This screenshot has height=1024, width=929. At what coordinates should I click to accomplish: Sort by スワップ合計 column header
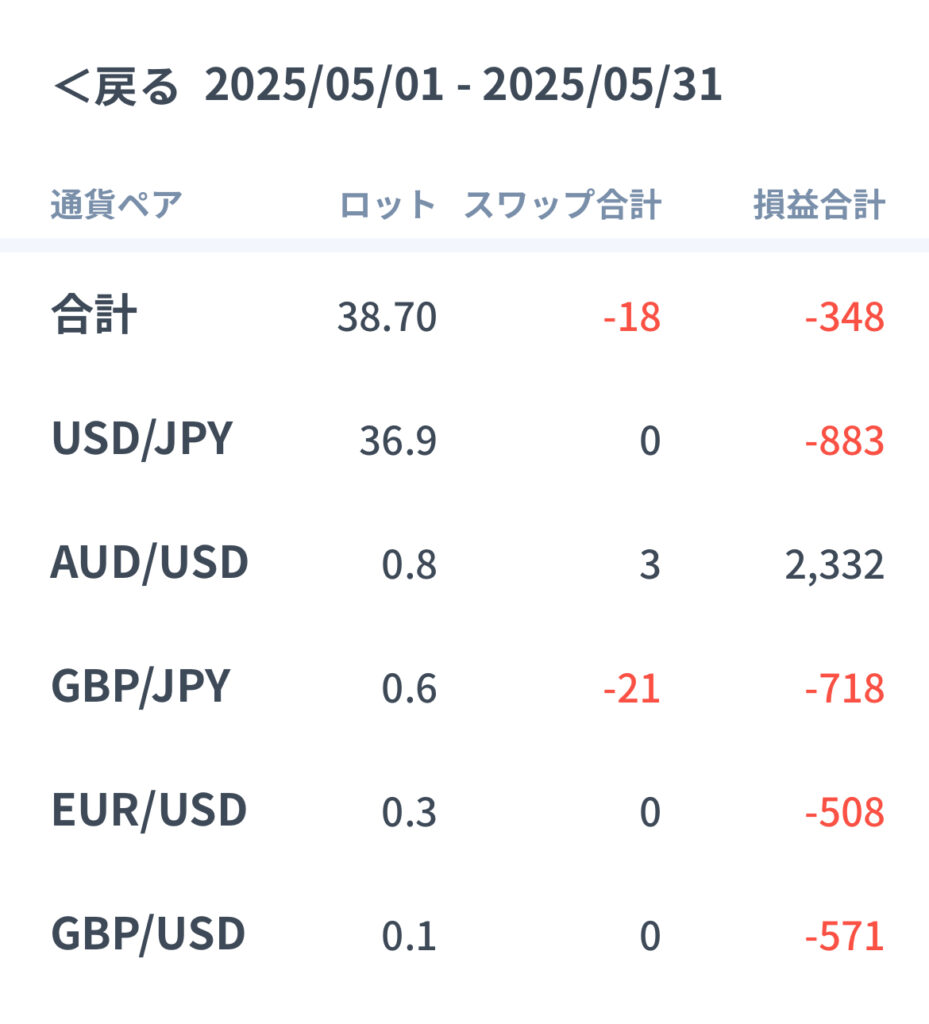coord(563,204)
